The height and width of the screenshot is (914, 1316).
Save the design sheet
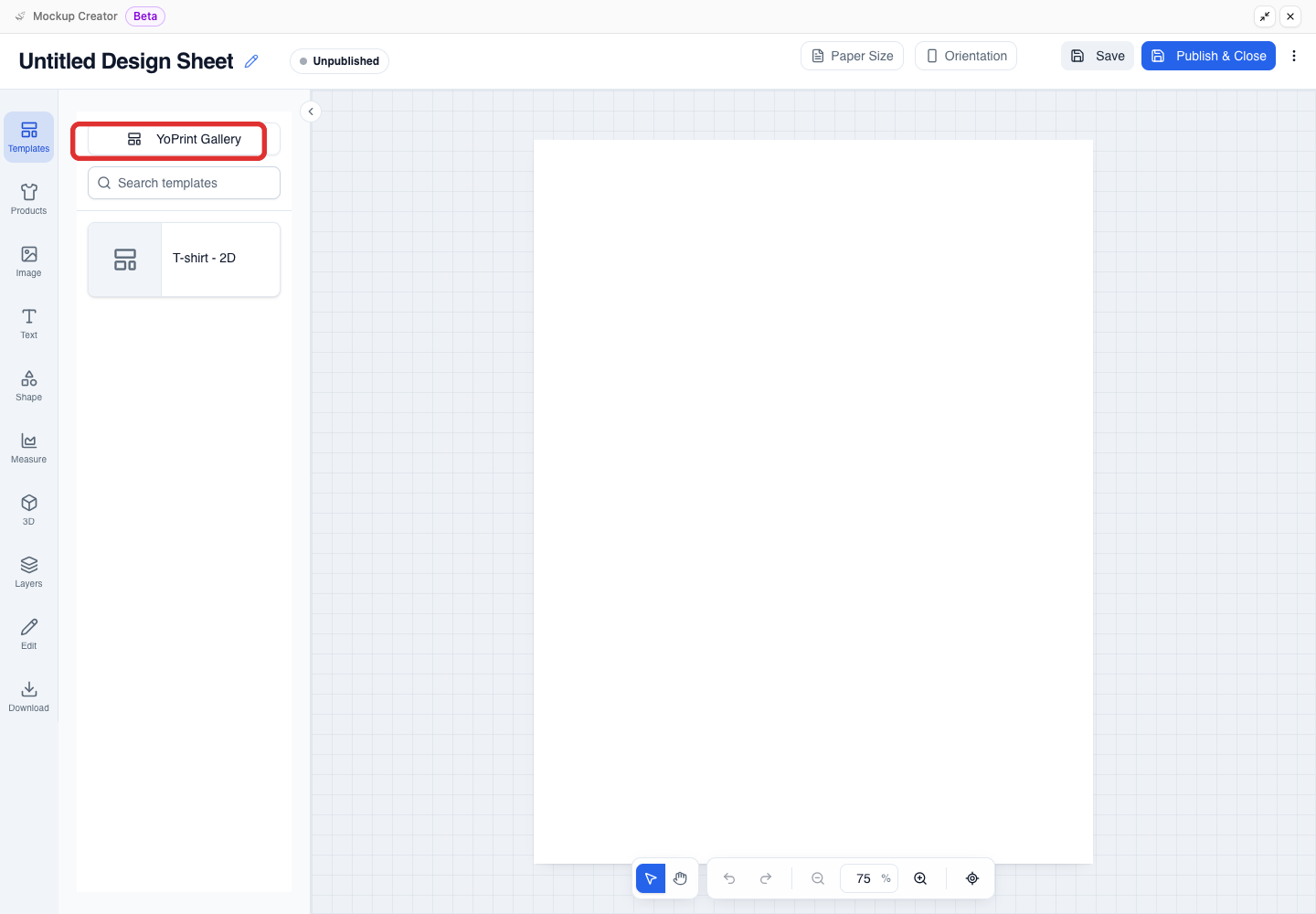point(1098,56)
